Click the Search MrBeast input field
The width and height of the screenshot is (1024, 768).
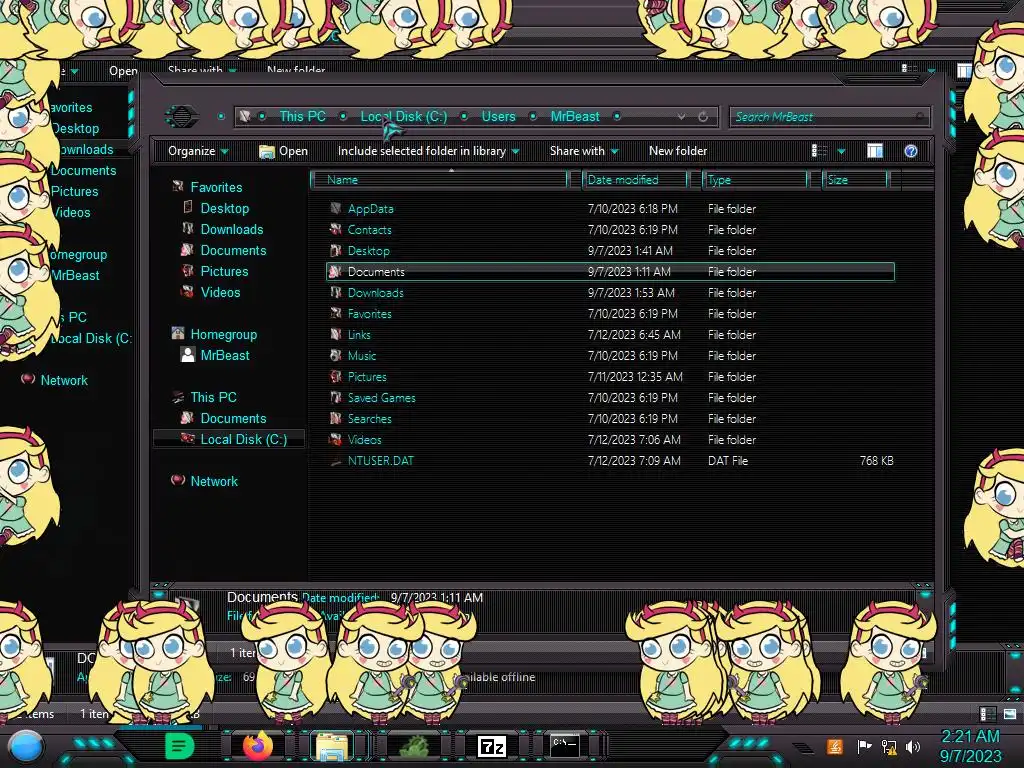[829, 117]
